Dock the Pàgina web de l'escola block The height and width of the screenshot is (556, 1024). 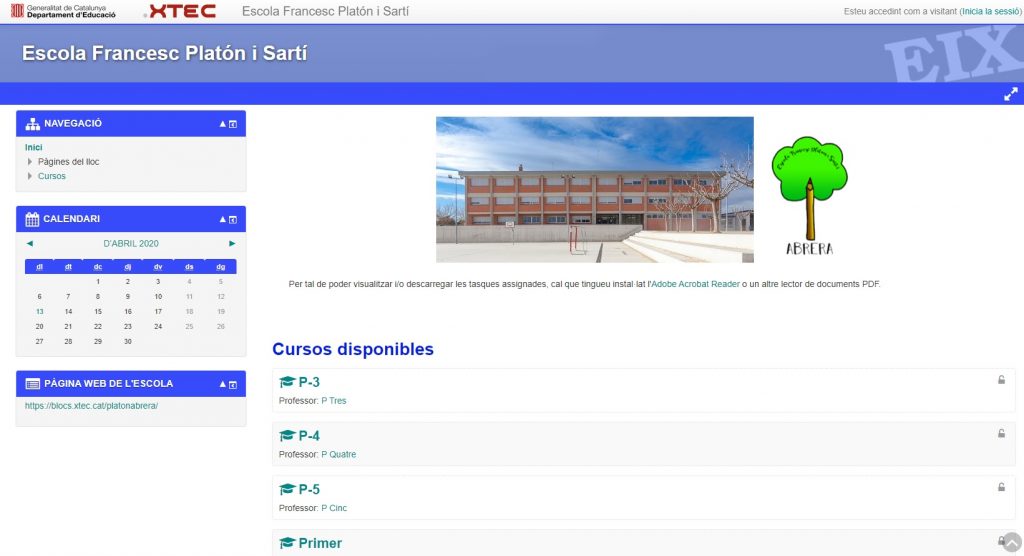point(234,384)
